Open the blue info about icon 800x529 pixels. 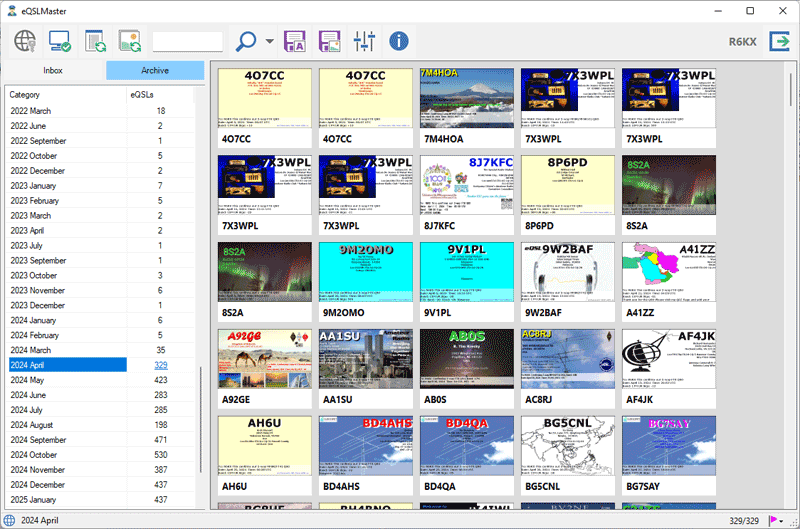click(x=399, y=41)
